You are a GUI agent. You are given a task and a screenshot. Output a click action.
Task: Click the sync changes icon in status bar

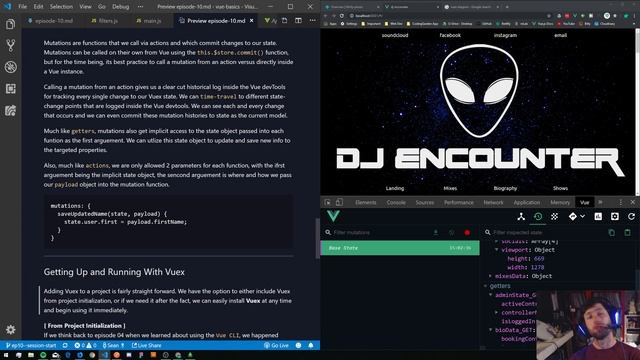coord(65,345)
